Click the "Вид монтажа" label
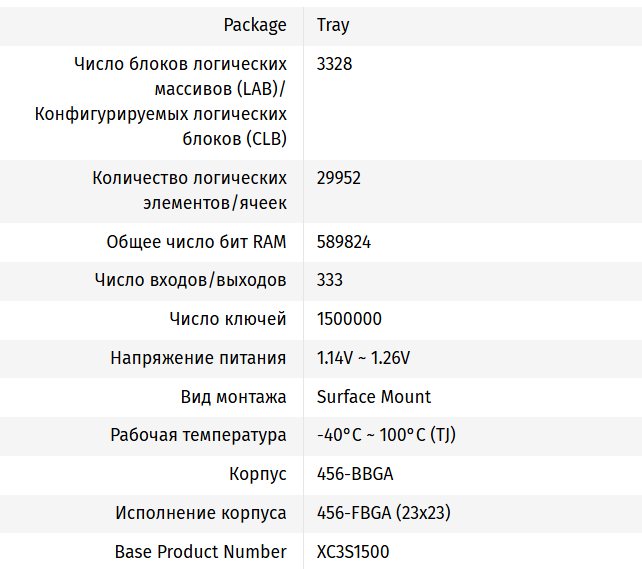 [233, 397]
